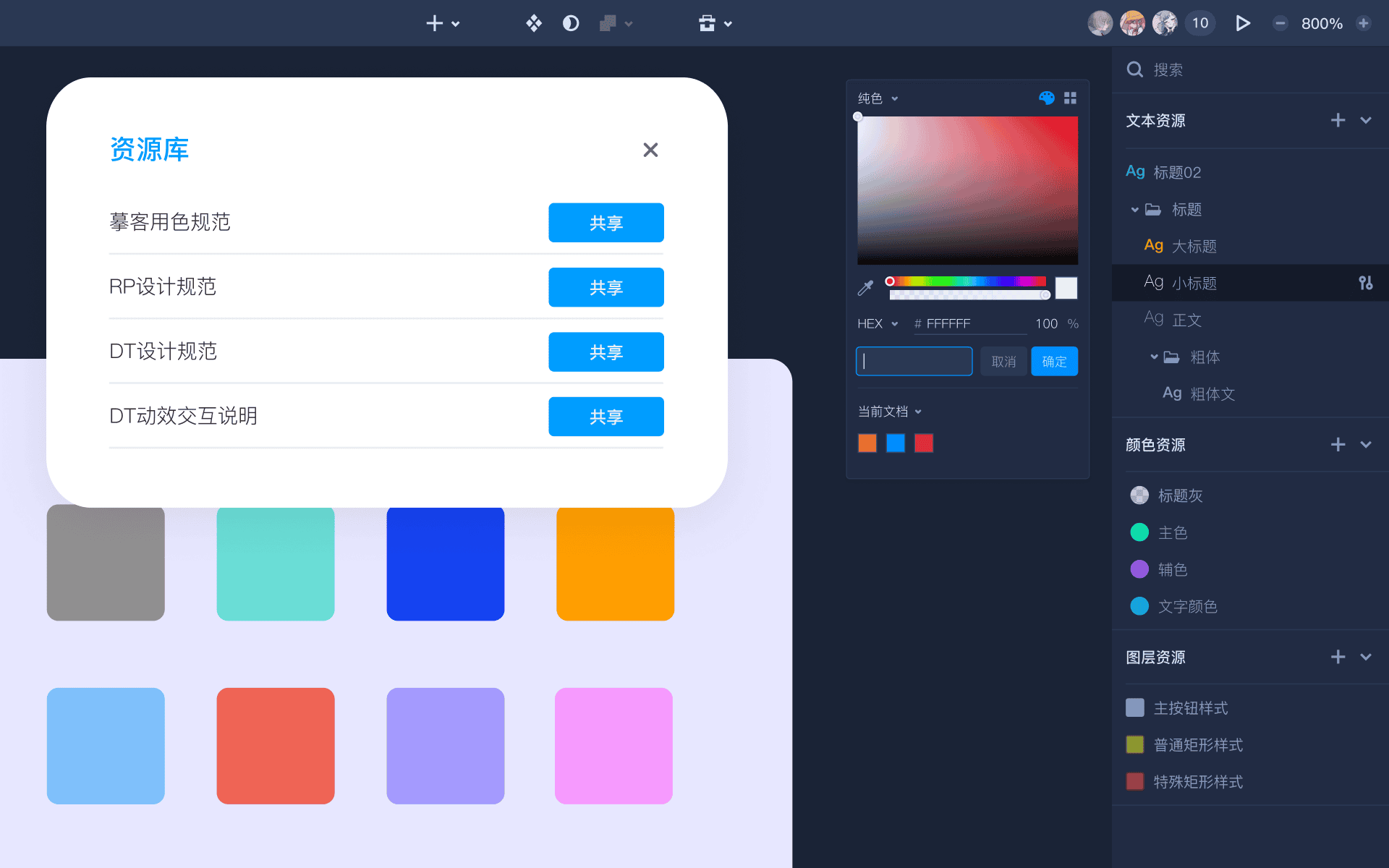Click the eyedropper color picker tool
This screenshot has height=868, width=1389.
click(x=865, y=288)
